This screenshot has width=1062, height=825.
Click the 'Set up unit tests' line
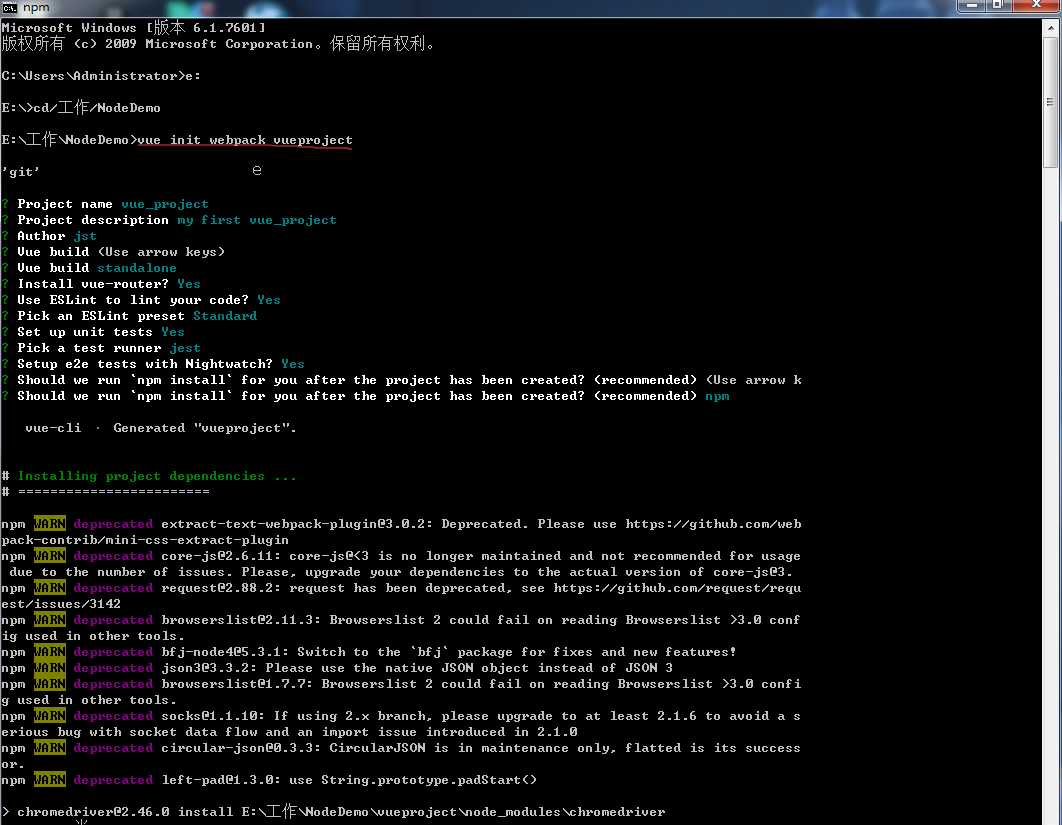93,332
